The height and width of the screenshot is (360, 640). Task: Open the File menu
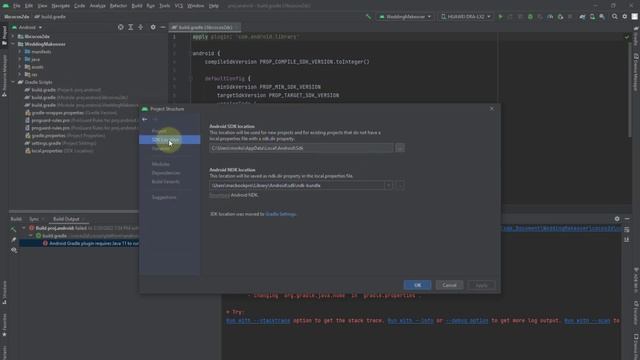click(x=17, y=6)
